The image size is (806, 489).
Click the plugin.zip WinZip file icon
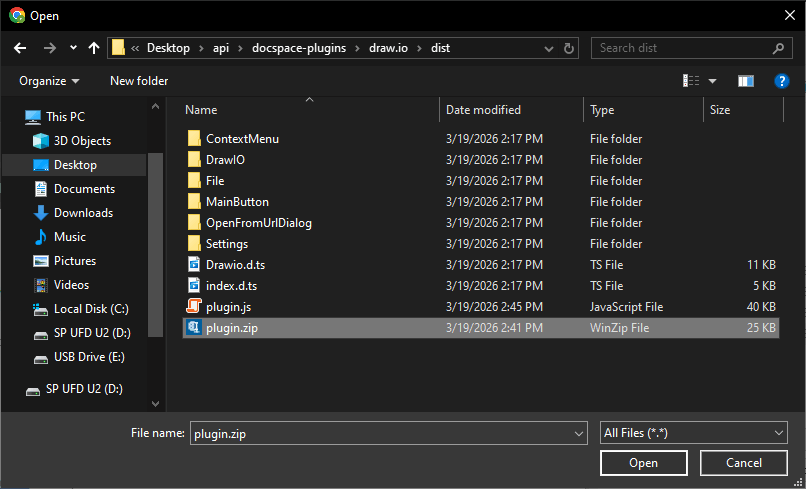(x=194, y=328)
